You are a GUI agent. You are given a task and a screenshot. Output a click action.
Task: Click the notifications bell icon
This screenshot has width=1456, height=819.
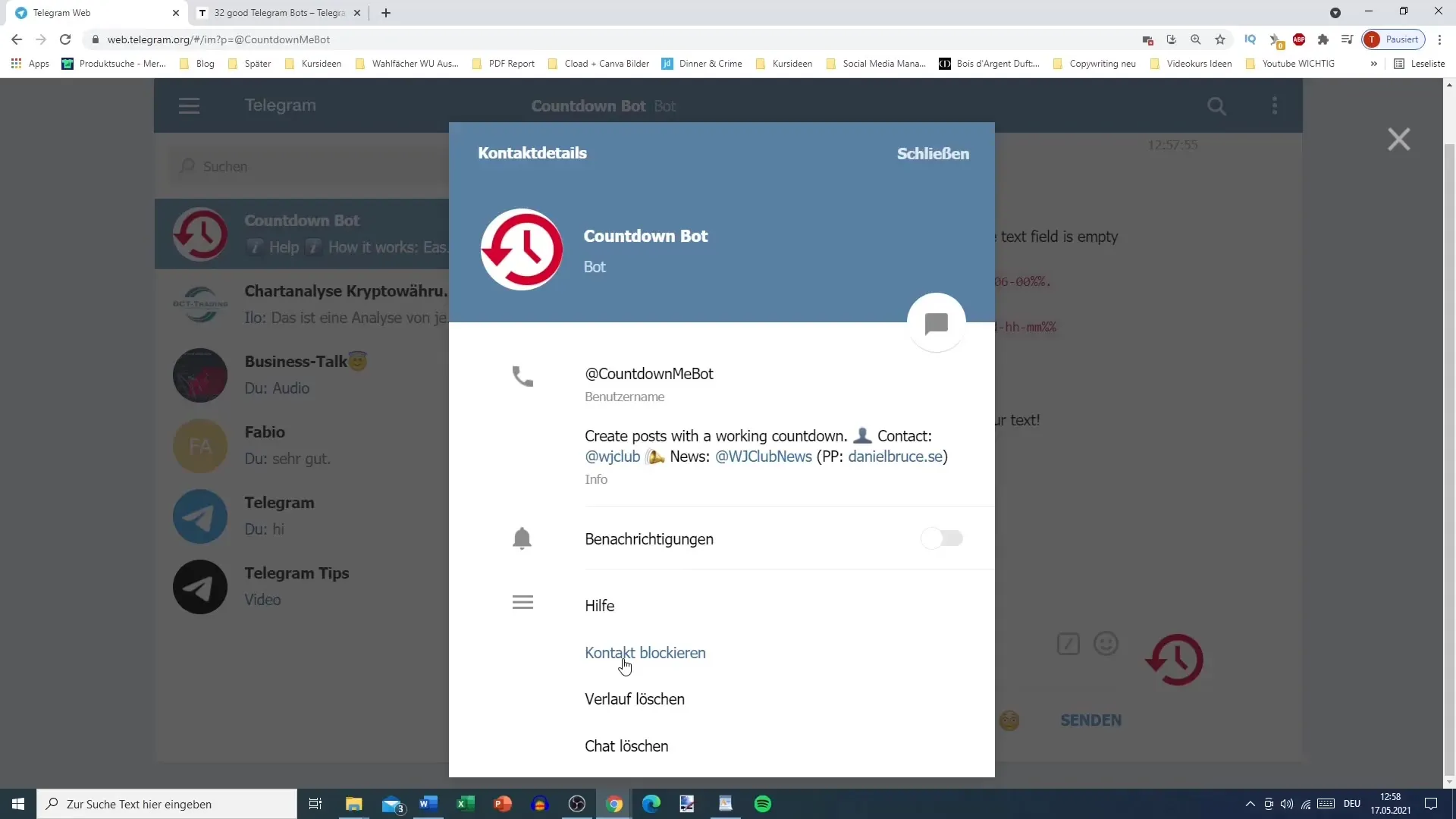pyautogui.click(x=522, y=538)
